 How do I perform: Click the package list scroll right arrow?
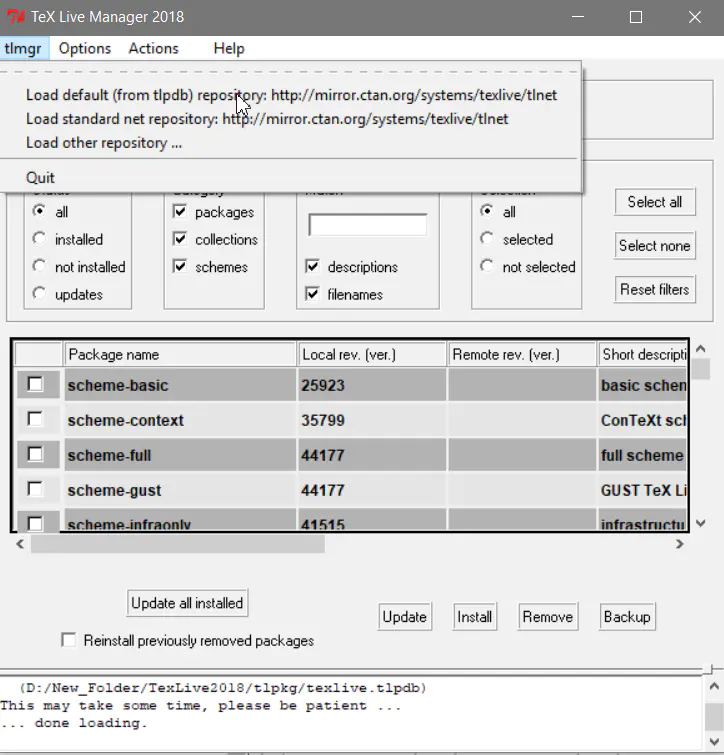click(x=680, y=544)
